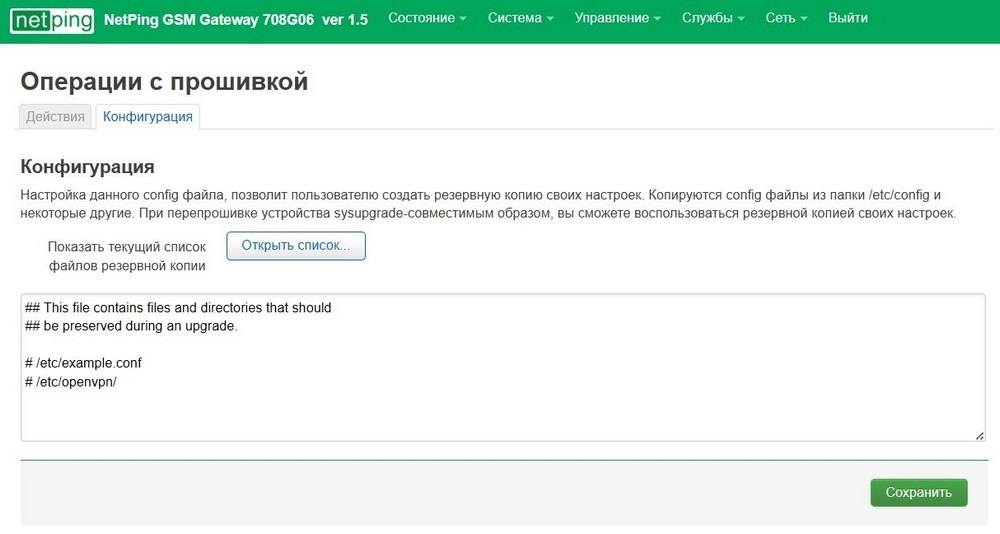Open the Управление dropdown
The height and width of the screenshot is (534, 1000).
(617, 18)
